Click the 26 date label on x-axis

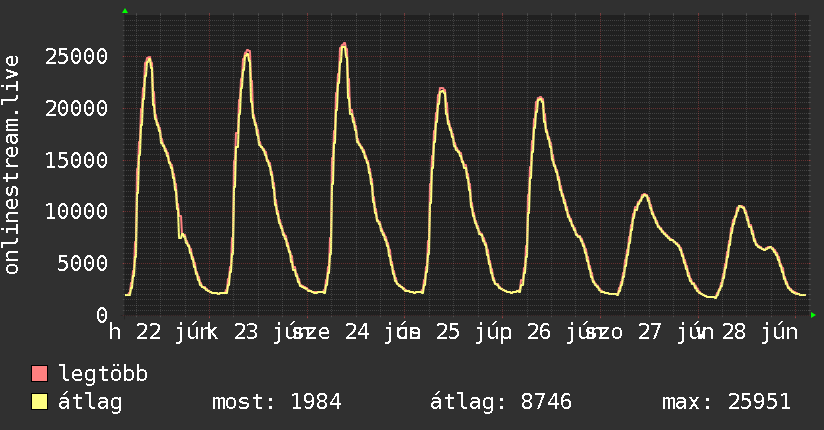tap(539, 332)
